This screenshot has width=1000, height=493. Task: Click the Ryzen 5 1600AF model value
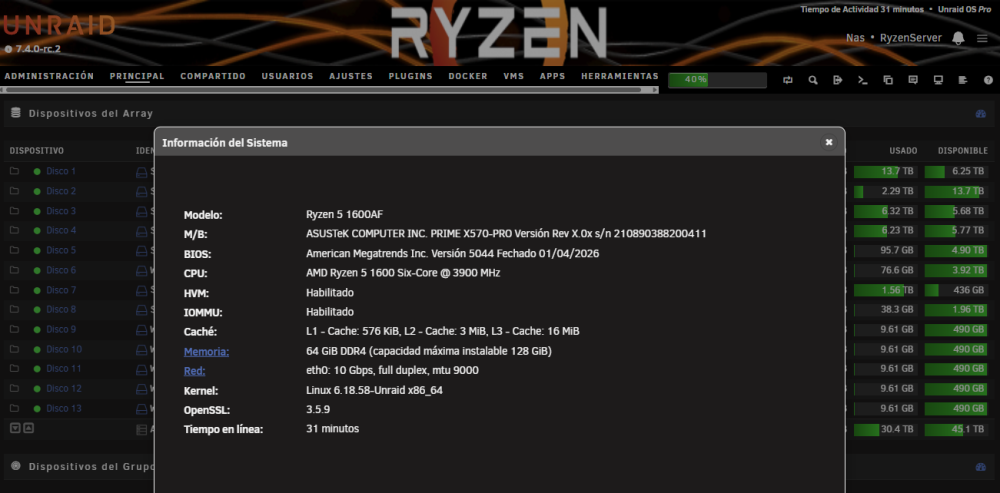pyautogui.click(x=344, y=214)
